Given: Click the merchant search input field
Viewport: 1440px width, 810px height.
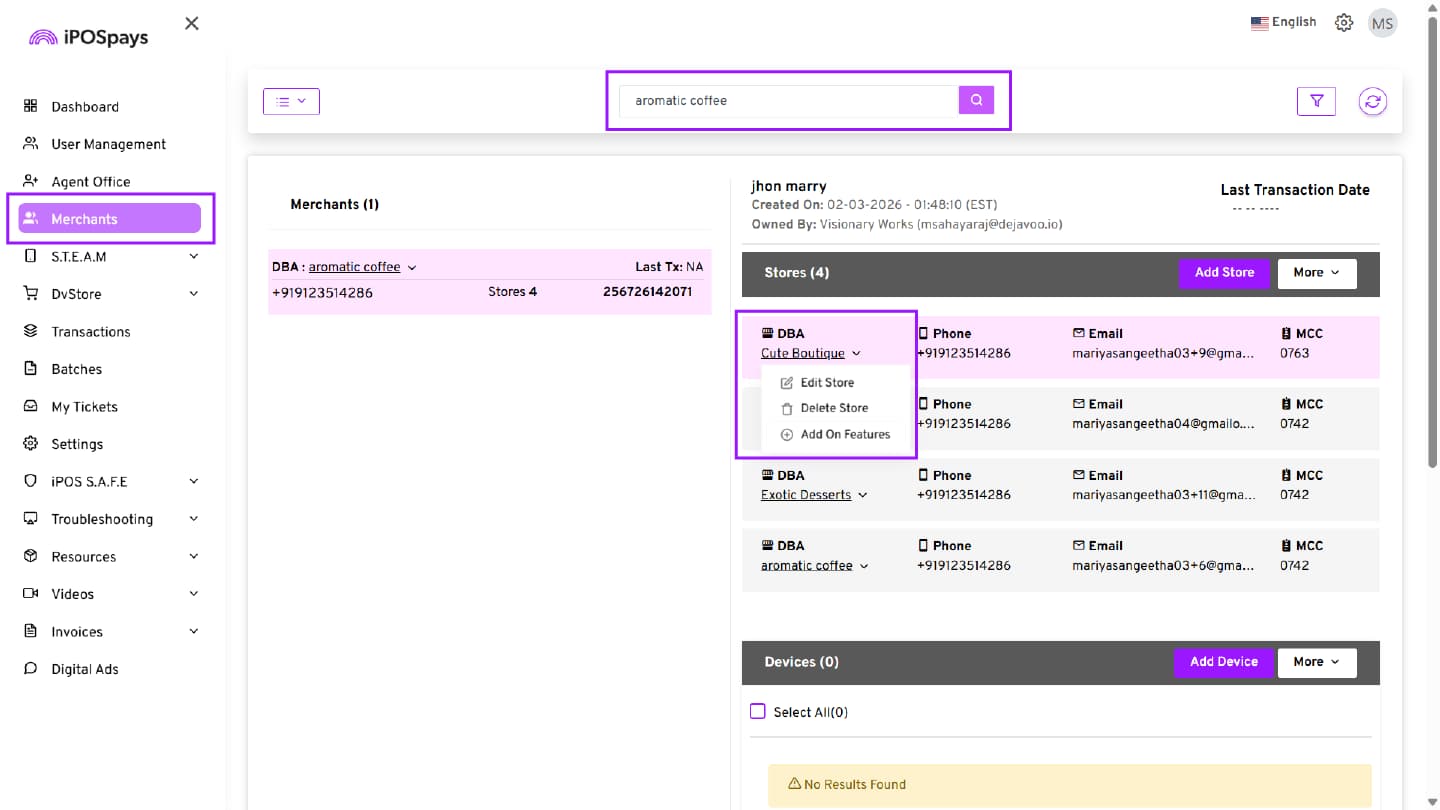Looking at the screenshot, I should click(x=788, y=101).
